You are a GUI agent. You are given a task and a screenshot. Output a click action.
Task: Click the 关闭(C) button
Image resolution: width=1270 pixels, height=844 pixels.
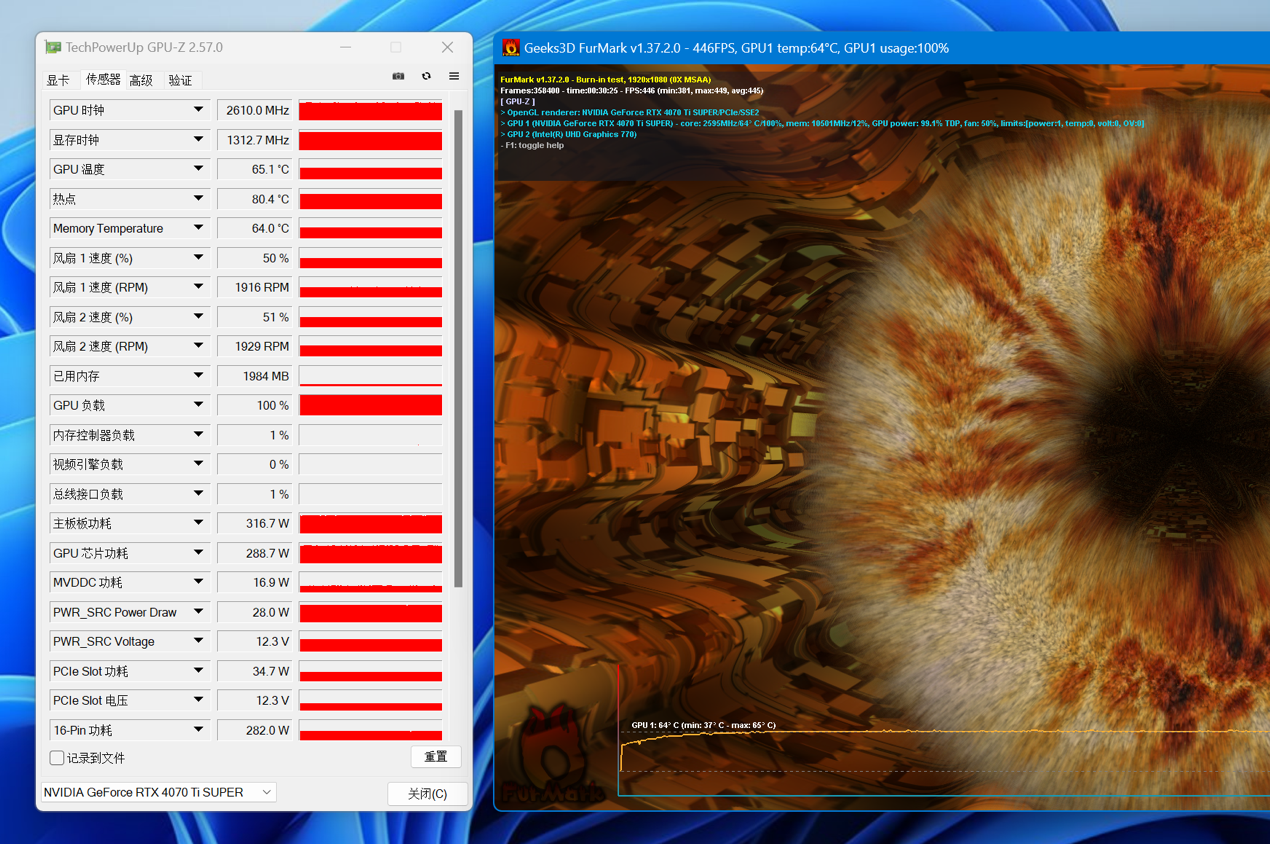(x=427, y=793)
